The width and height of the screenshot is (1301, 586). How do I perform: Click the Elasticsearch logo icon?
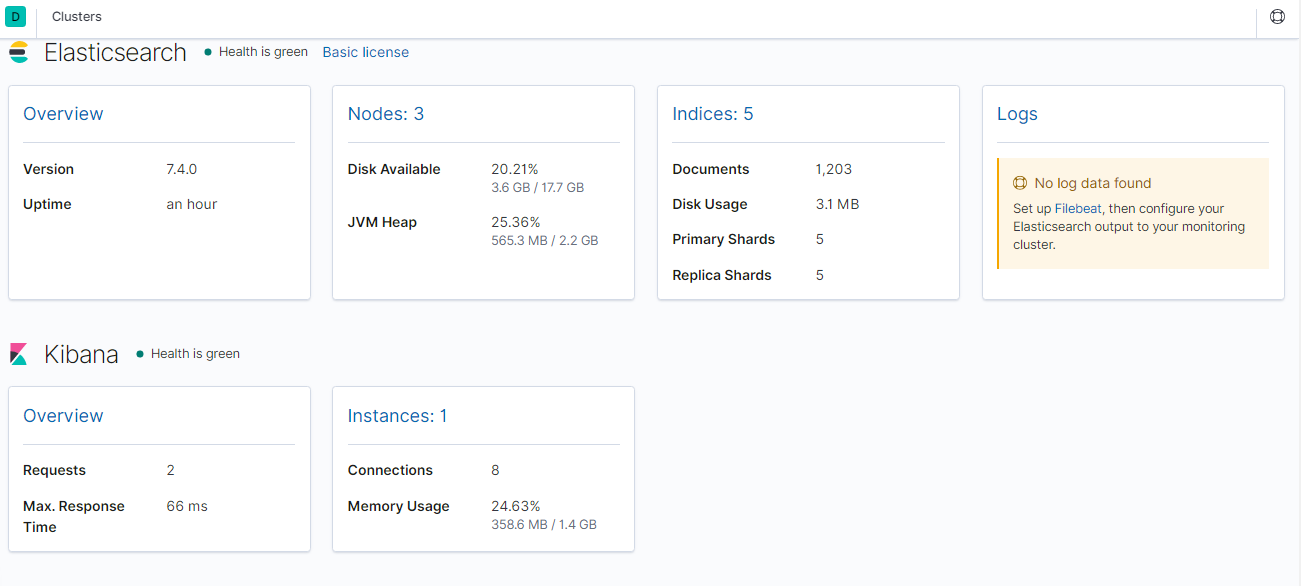(x=19, y=52)
